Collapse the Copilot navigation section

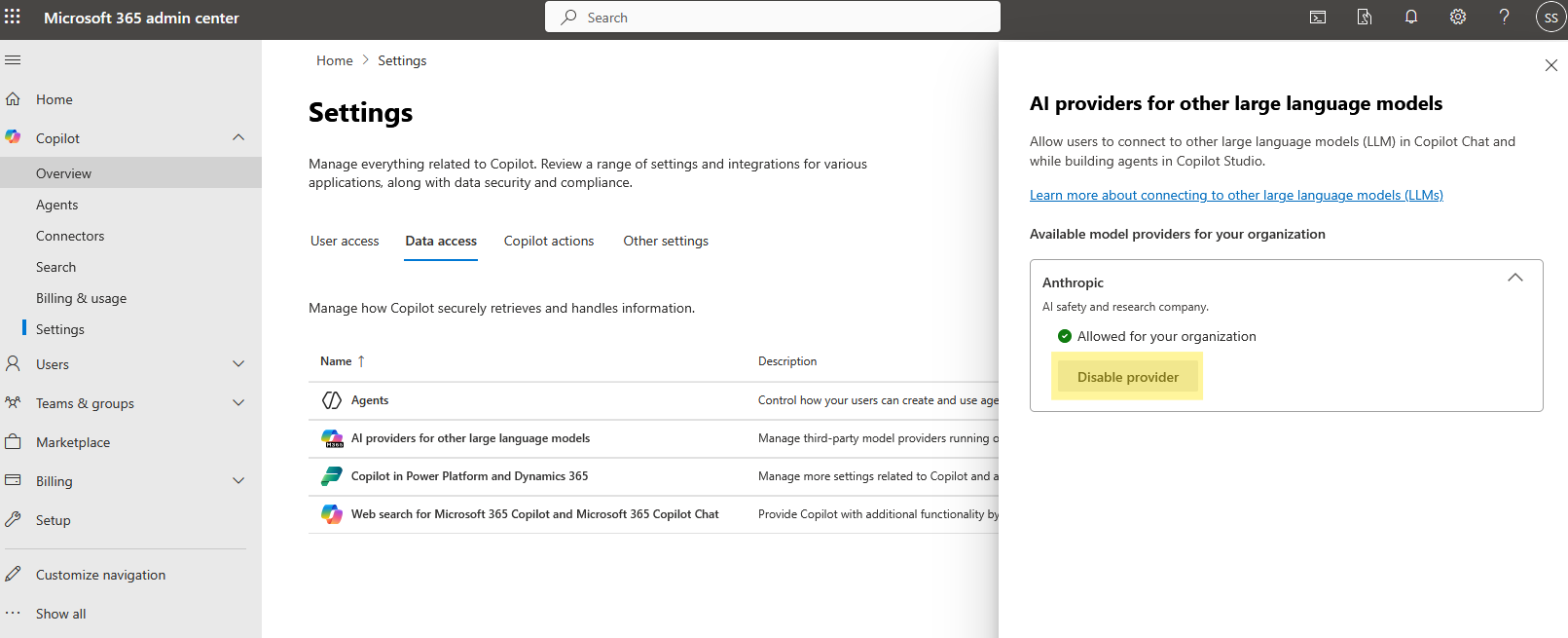(238, 138)
